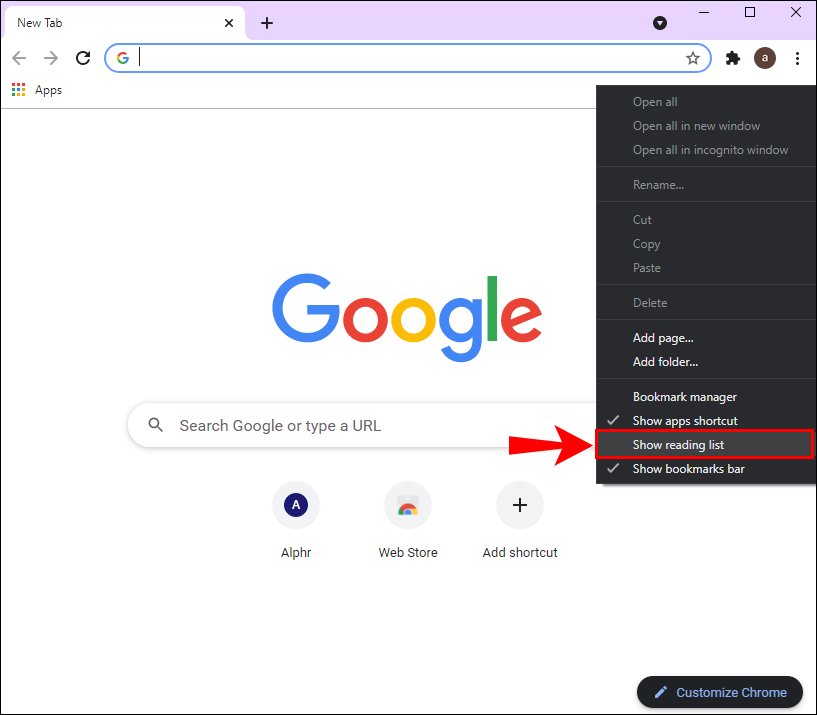Image resolution: width=817 pixels, height=715 pixels.
Task: Choose Open all in incognito window
Action: coord(706,150)
